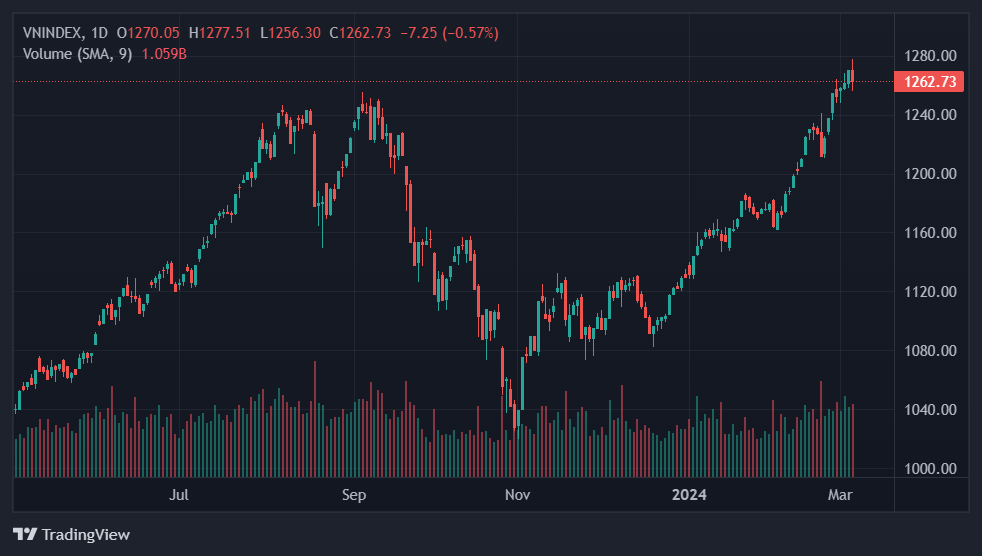Click the Jul label on time axis
The height and width of the screenshot is (556, 982).
point(179,494)
